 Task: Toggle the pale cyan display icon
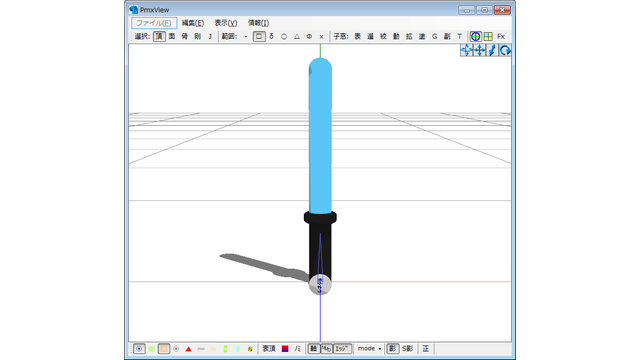[x=238, y=349]
